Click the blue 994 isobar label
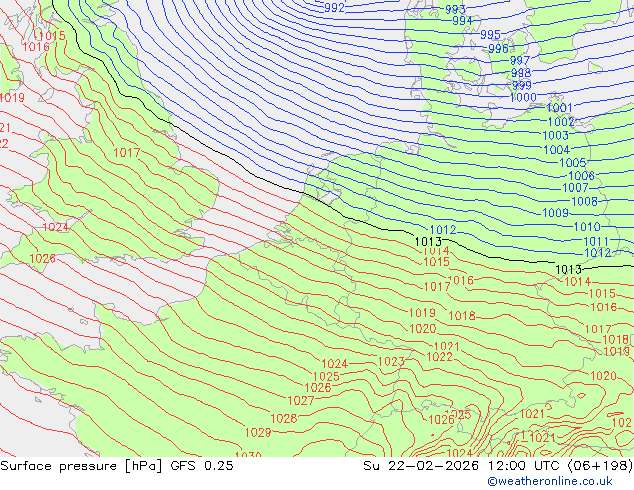 [462, 21]
